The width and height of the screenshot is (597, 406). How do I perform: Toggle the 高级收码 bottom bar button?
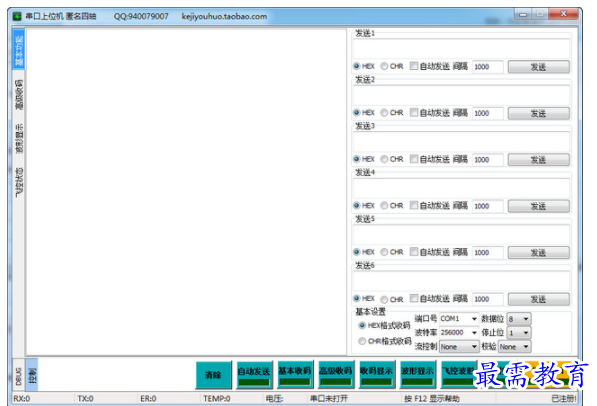[336, 375]
